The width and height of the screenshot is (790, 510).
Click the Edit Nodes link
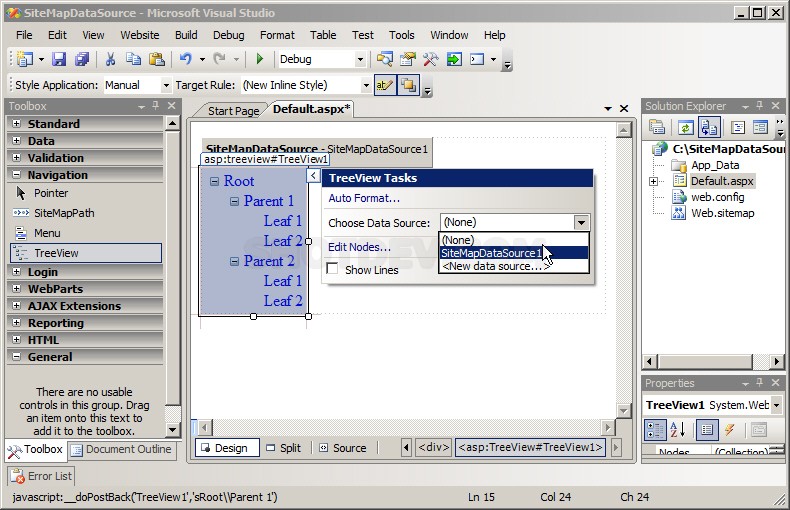[359, 247]
